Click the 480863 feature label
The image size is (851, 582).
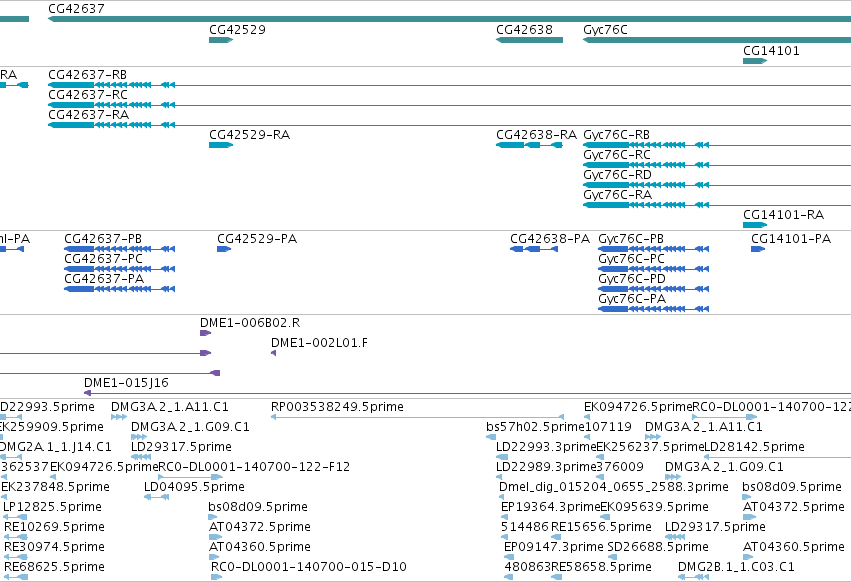(x=528, y=567)
